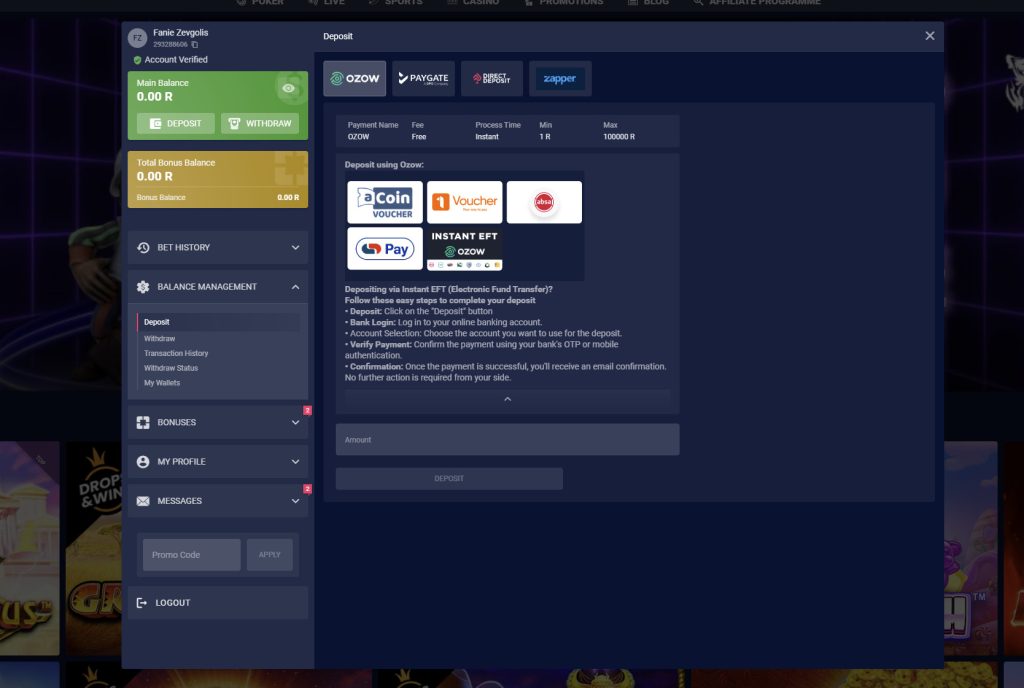Choose the Capitec Pay option
Viewport: 1024px width, 688px height.
click(x=385, y=249)
